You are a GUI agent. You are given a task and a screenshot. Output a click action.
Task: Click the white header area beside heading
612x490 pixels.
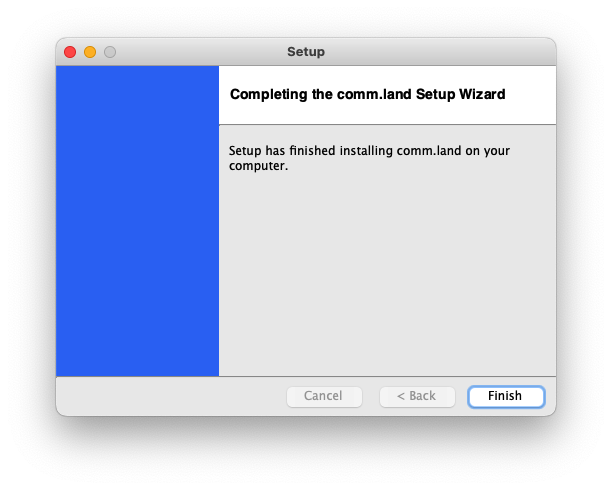point(530,95)
